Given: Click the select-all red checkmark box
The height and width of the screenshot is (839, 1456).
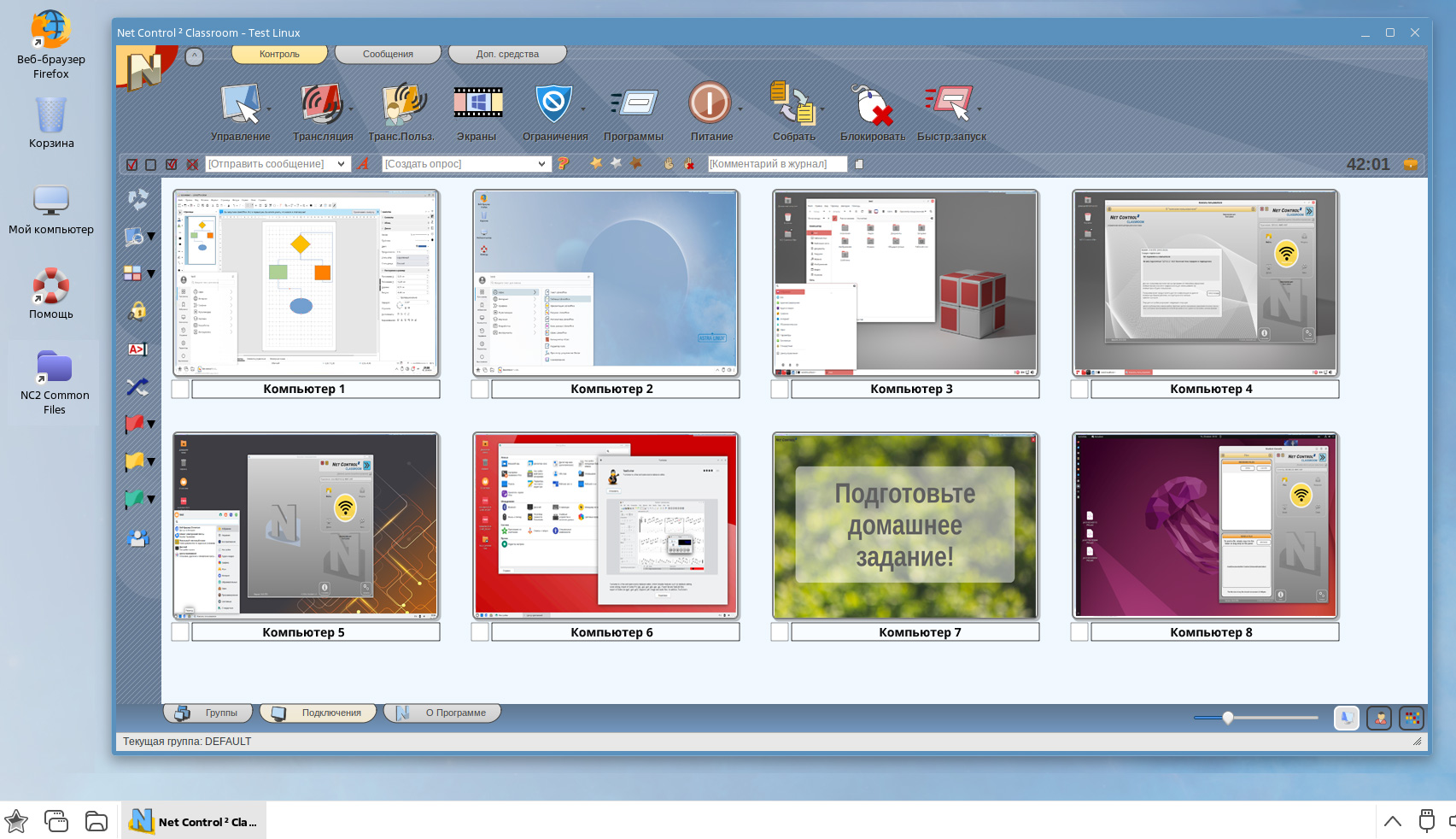Looking at the screenshot, I should coord(132,164).
